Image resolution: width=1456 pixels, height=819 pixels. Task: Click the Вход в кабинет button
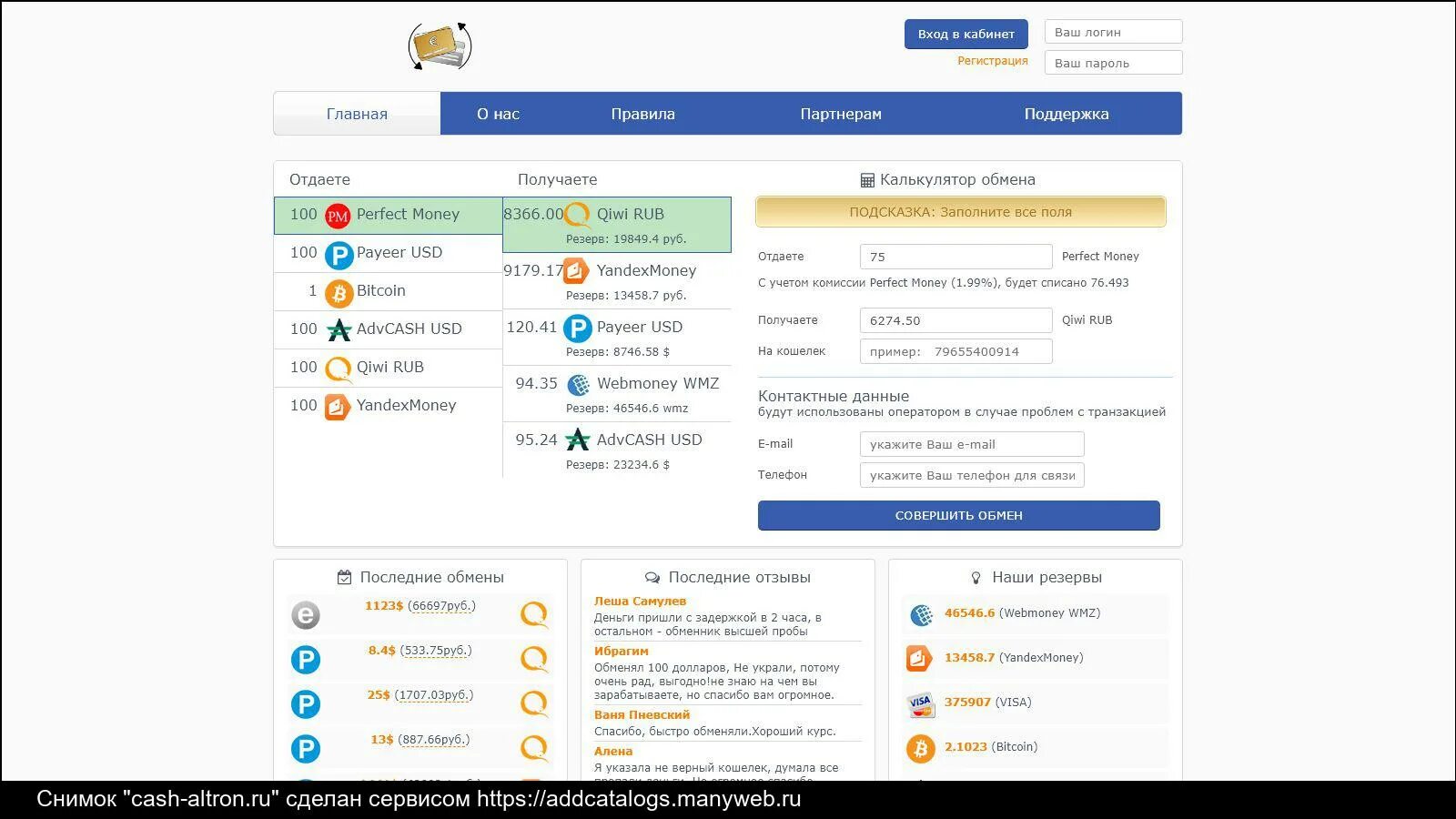pyautogui.click(x=966, y=34)
